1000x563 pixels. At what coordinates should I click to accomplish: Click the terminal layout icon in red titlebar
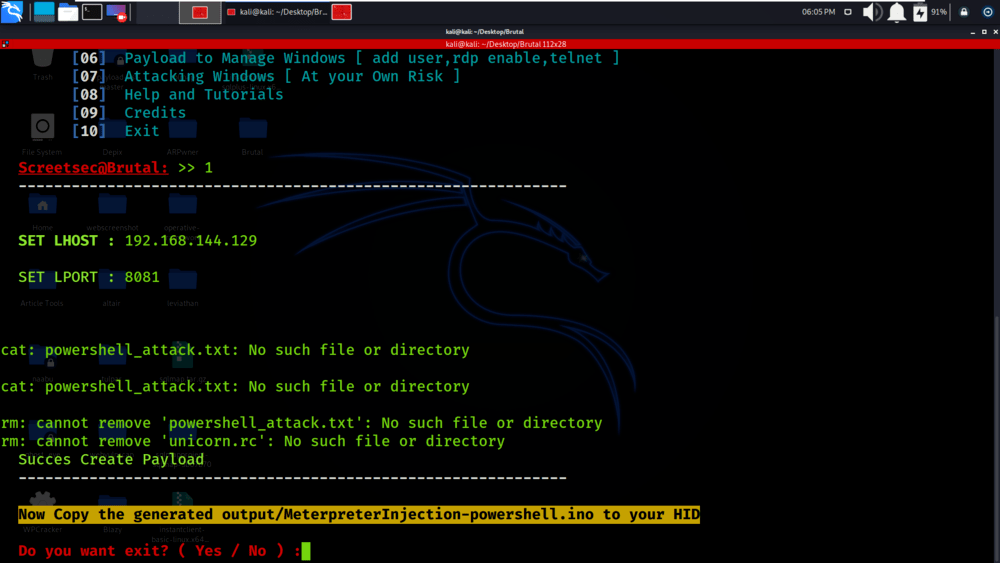click(5, 44)
